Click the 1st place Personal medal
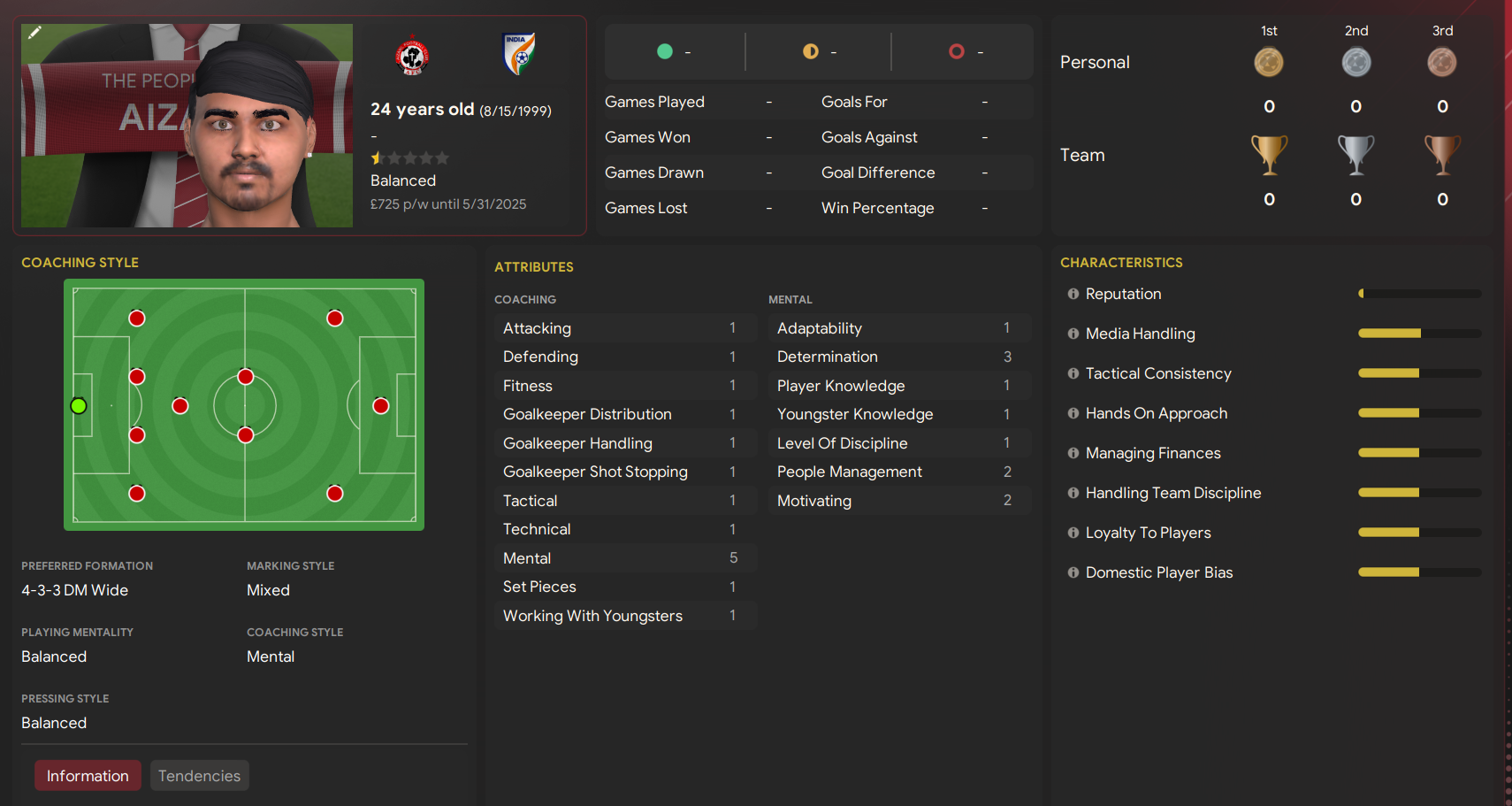Image resolution: width=1512 pixels, height=806 pixels. (x=1269, y=62)
